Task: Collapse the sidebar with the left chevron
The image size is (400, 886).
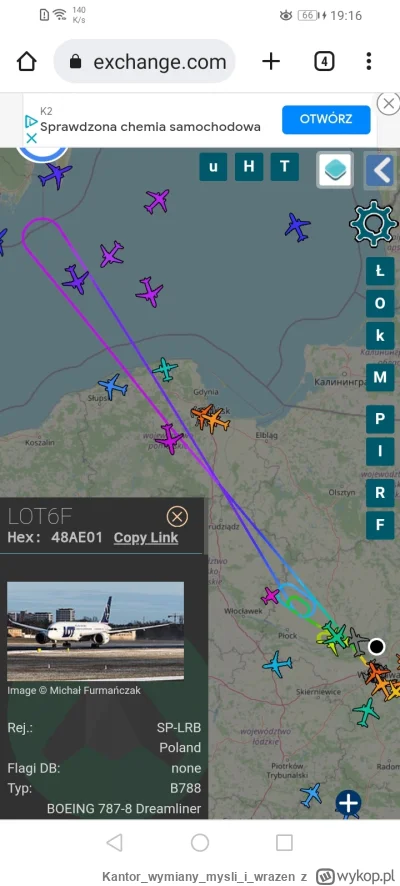Action: 380,170
